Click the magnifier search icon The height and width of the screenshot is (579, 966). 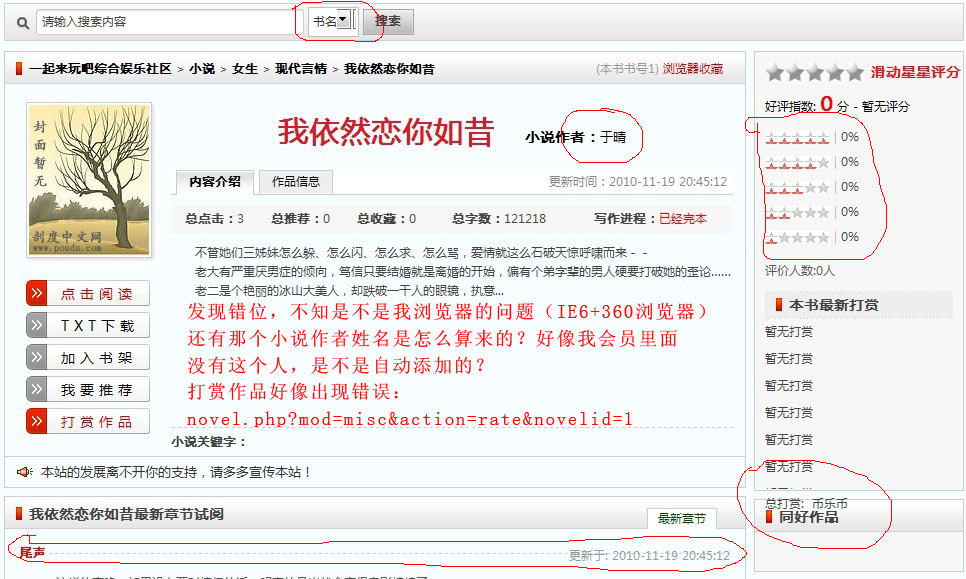tap(23, 23)
